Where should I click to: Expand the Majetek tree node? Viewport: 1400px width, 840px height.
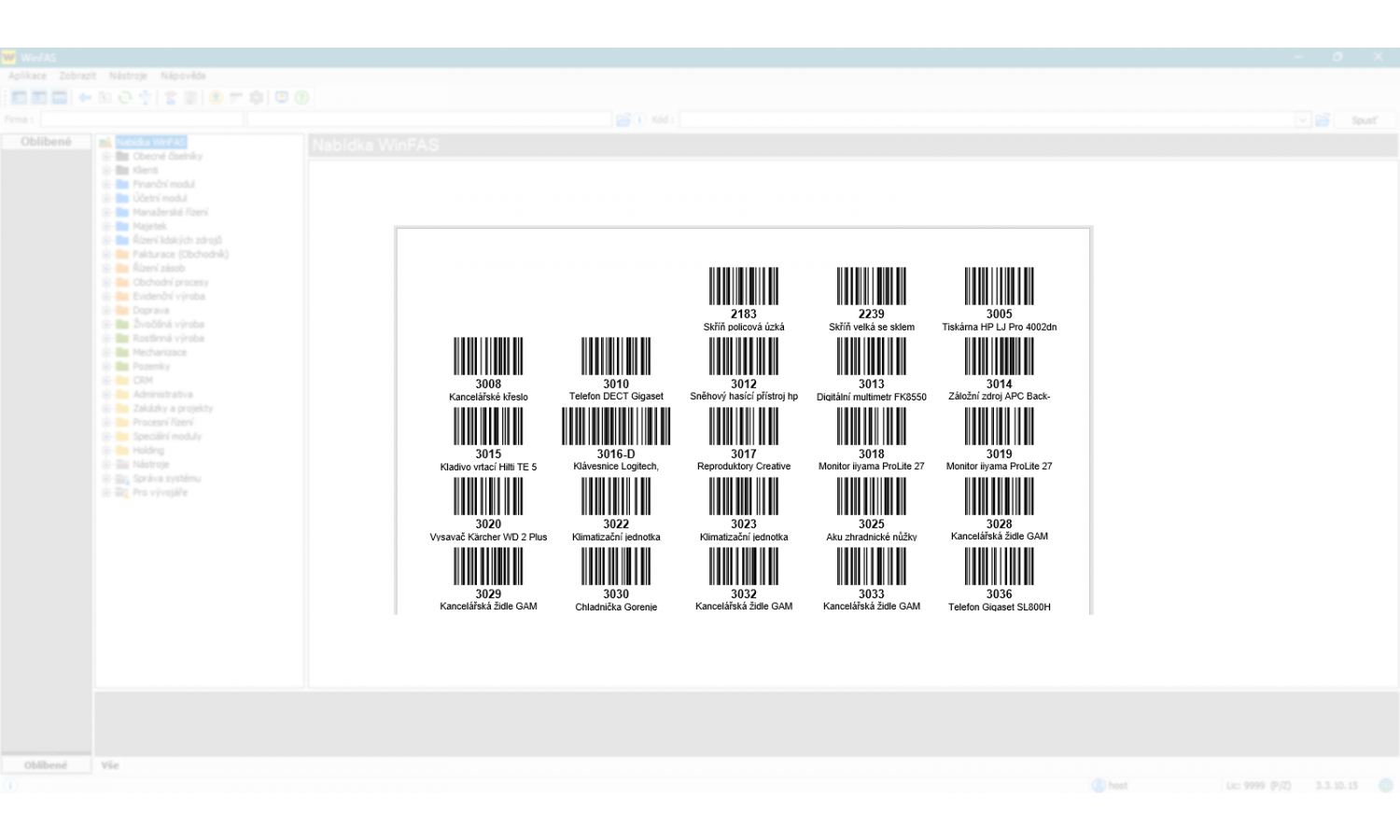click(106, 226)
